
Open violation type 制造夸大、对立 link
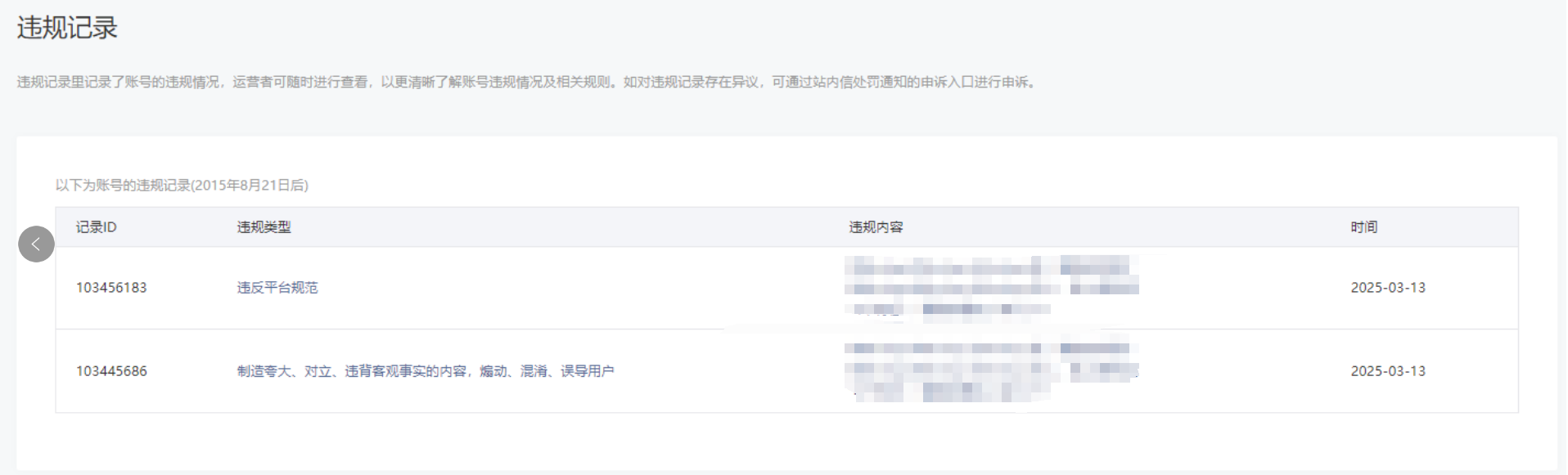point(426,371)
